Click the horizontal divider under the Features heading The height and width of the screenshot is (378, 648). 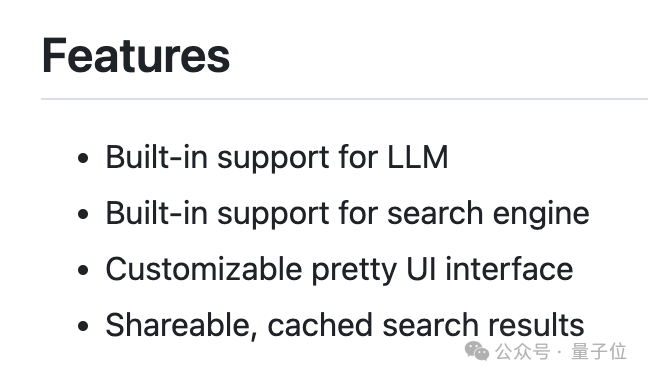click(344, 99)
